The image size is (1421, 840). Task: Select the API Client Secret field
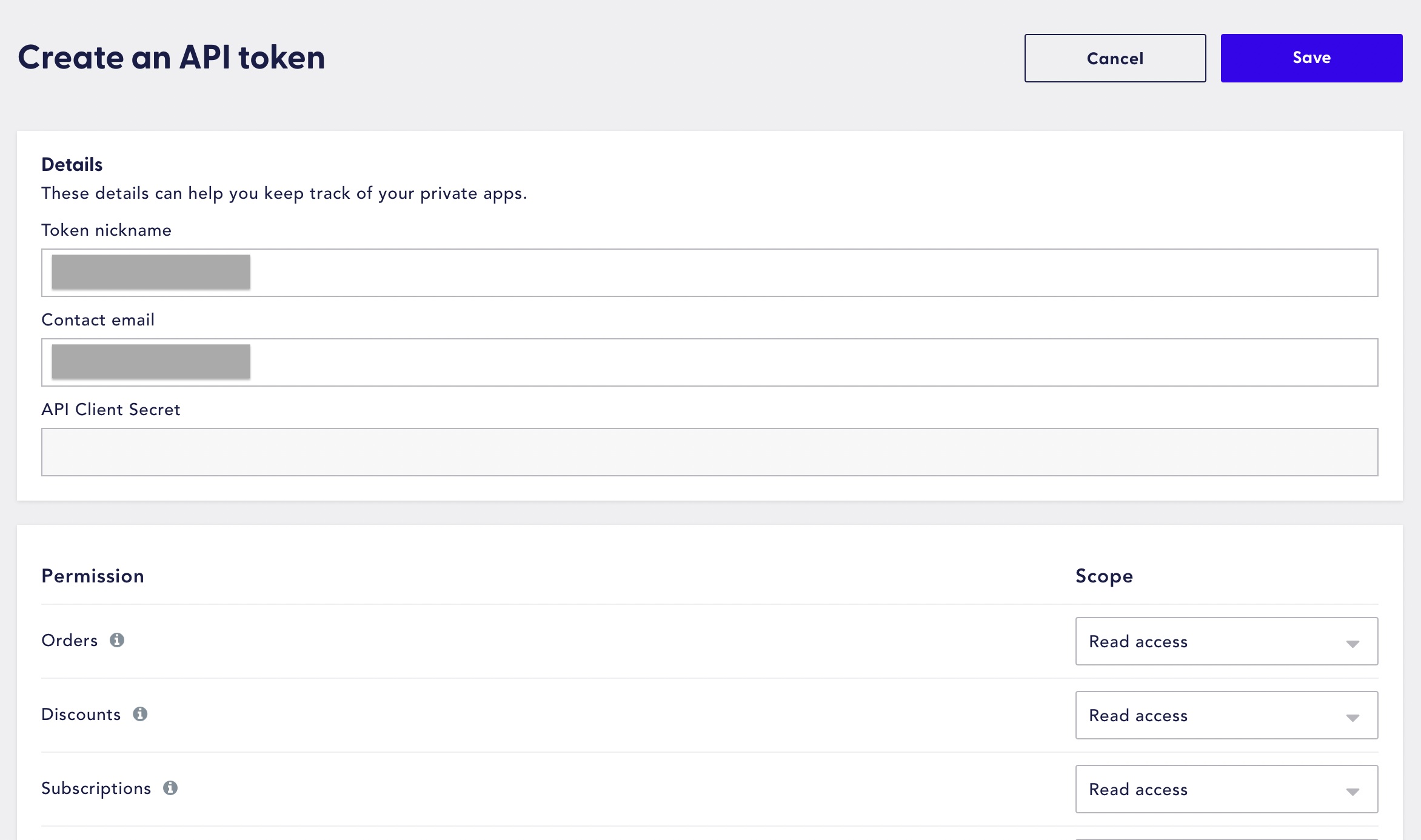(x=709, y=452)
